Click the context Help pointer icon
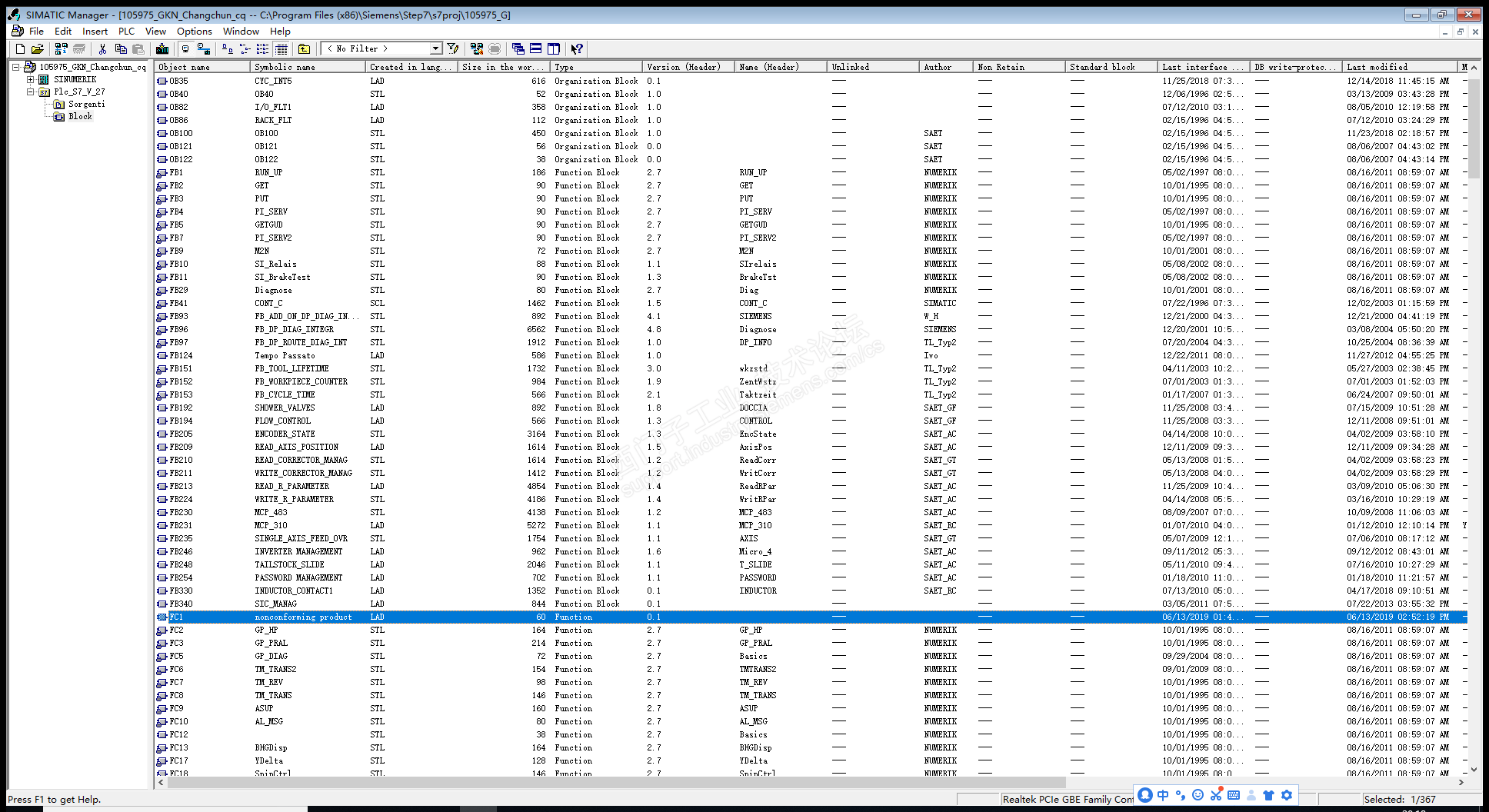The height and width of the screenshot is (812, 1489). click(577, 48)
